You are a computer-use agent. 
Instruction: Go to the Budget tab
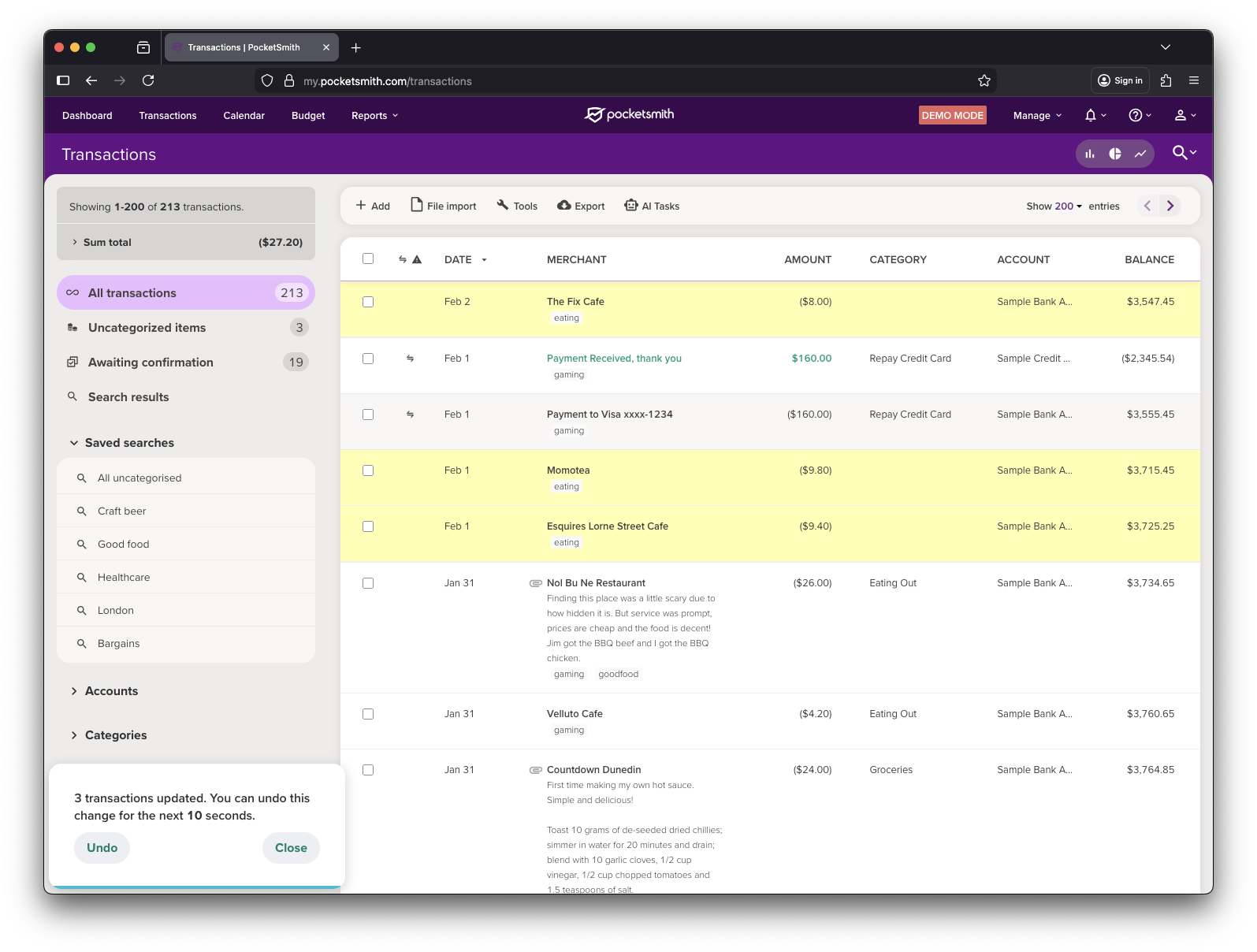(308, 116)
